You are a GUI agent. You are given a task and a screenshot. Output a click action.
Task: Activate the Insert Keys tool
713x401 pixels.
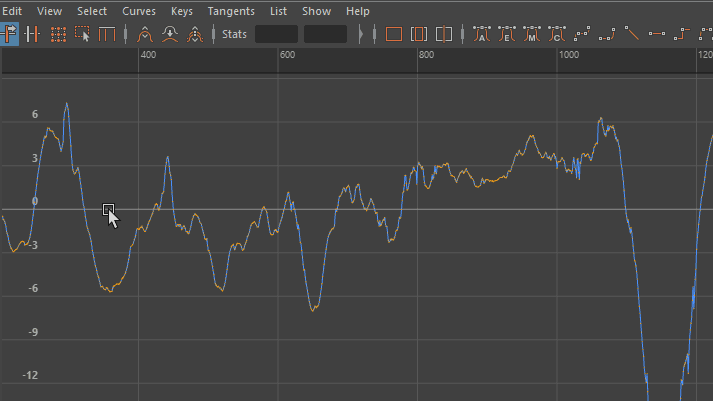(x=33, y=34)
